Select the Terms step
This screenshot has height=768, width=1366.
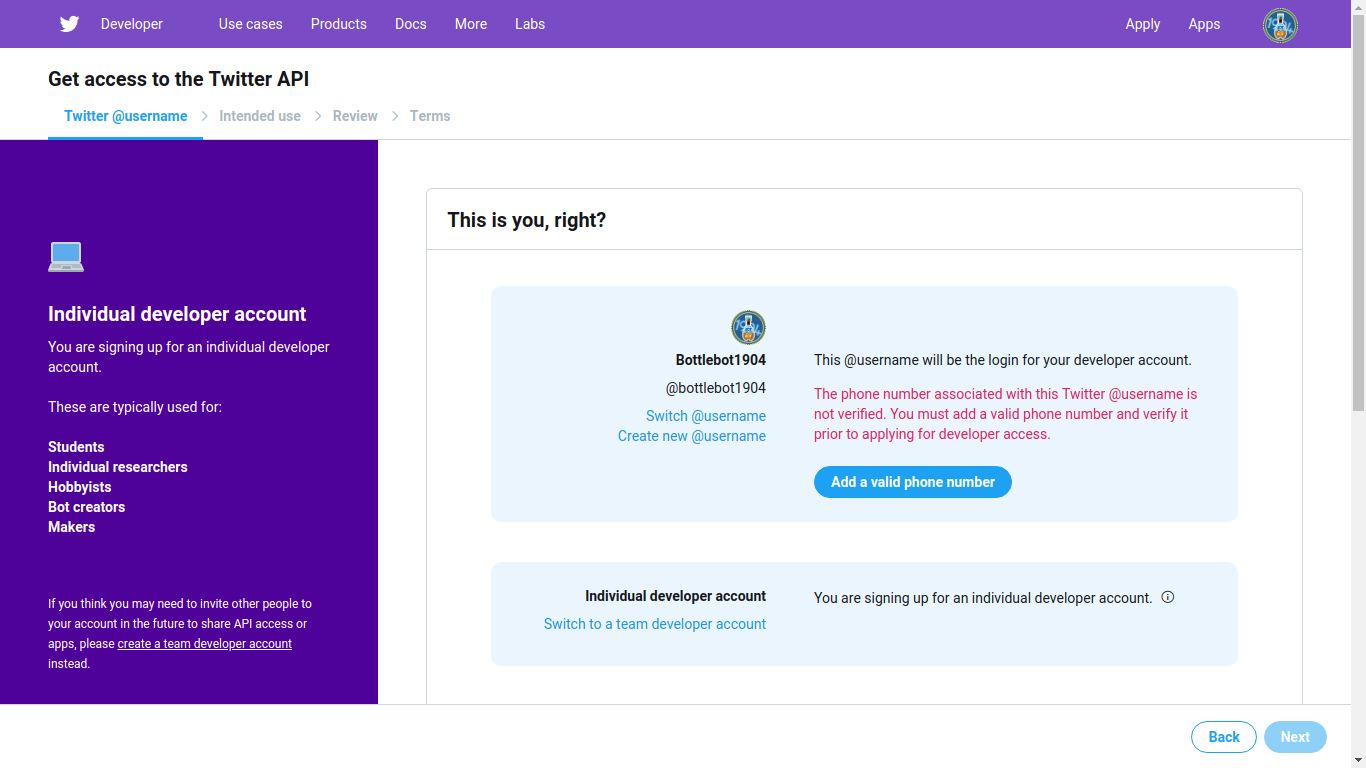point(430,116)
